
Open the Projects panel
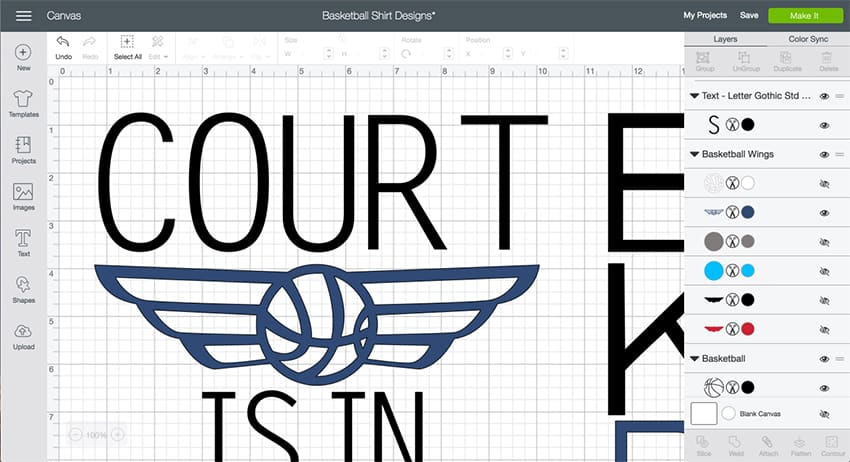[23, 150]
